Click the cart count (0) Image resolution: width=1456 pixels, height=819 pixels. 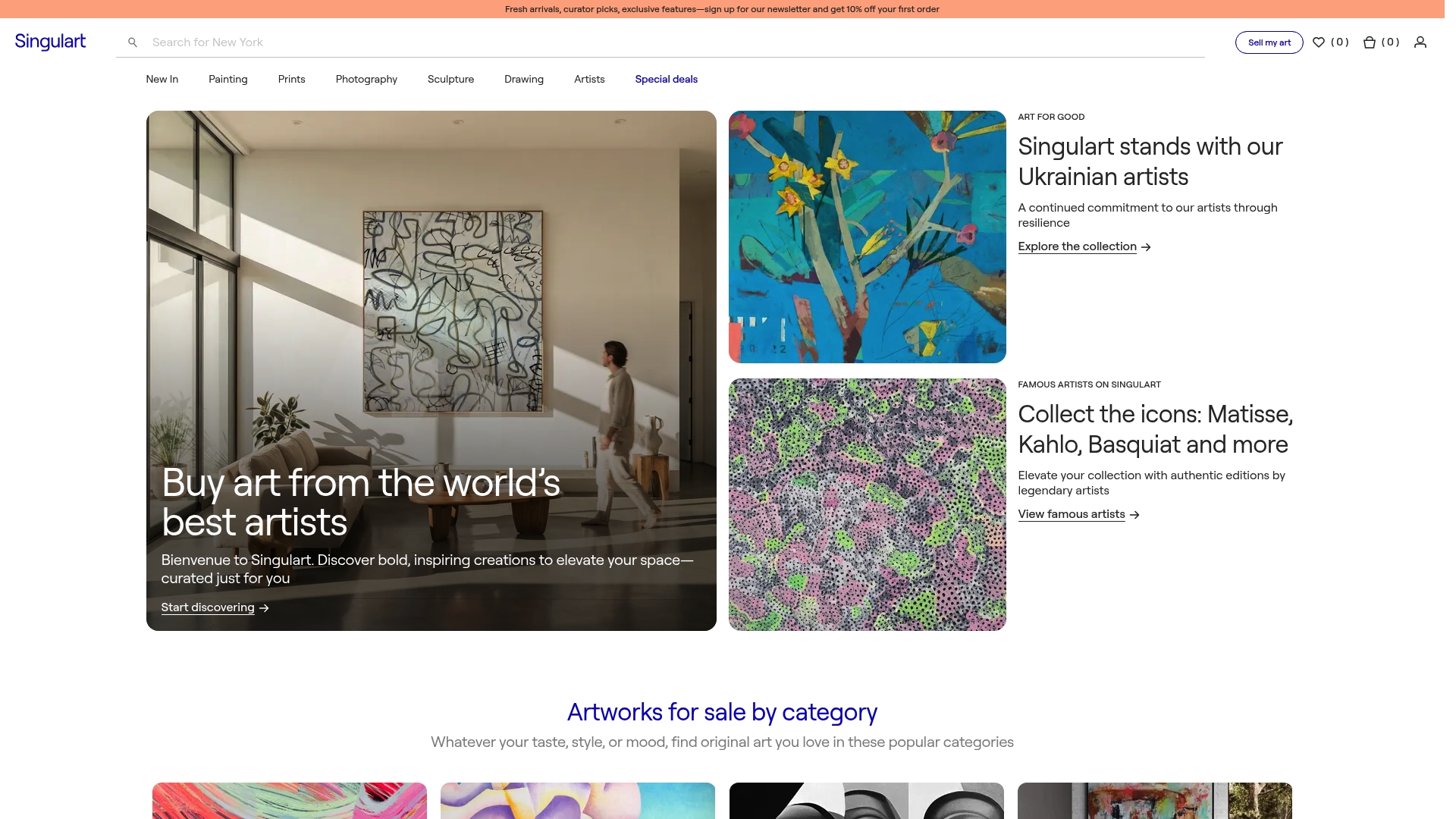pyautogui.click(x=1391, y=42)
